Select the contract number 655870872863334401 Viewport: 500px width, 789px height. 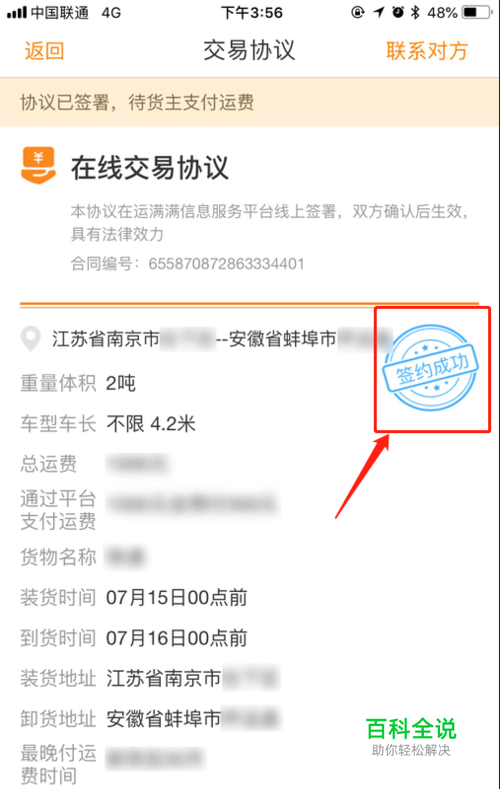[x=226, y=263]
